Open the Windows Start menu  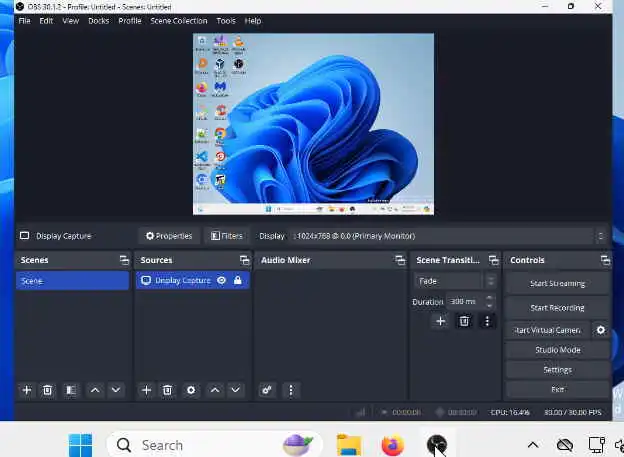pyautogui.click(x=81, y=445)
